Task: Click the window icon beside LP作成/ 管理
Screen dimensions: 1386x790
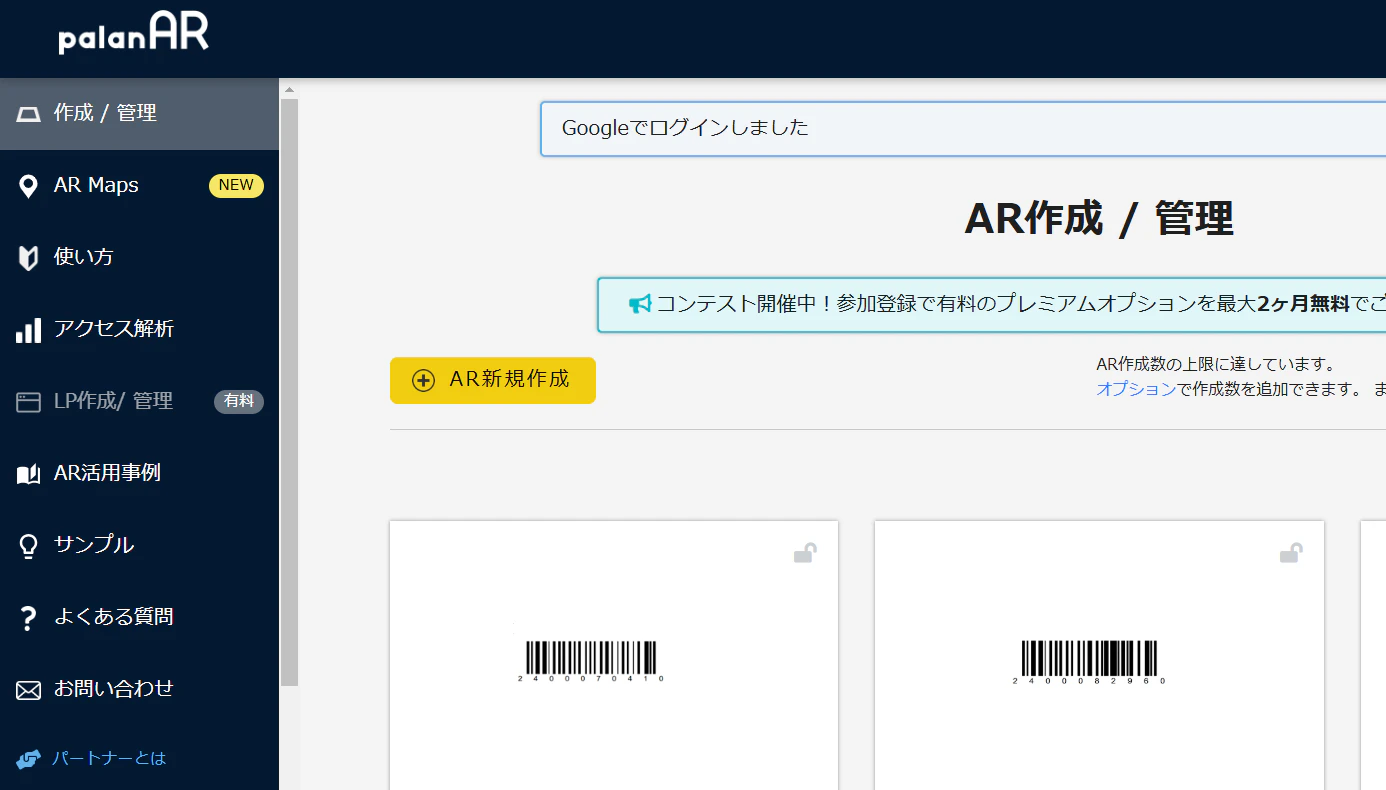Action: (x=28, y=402)
